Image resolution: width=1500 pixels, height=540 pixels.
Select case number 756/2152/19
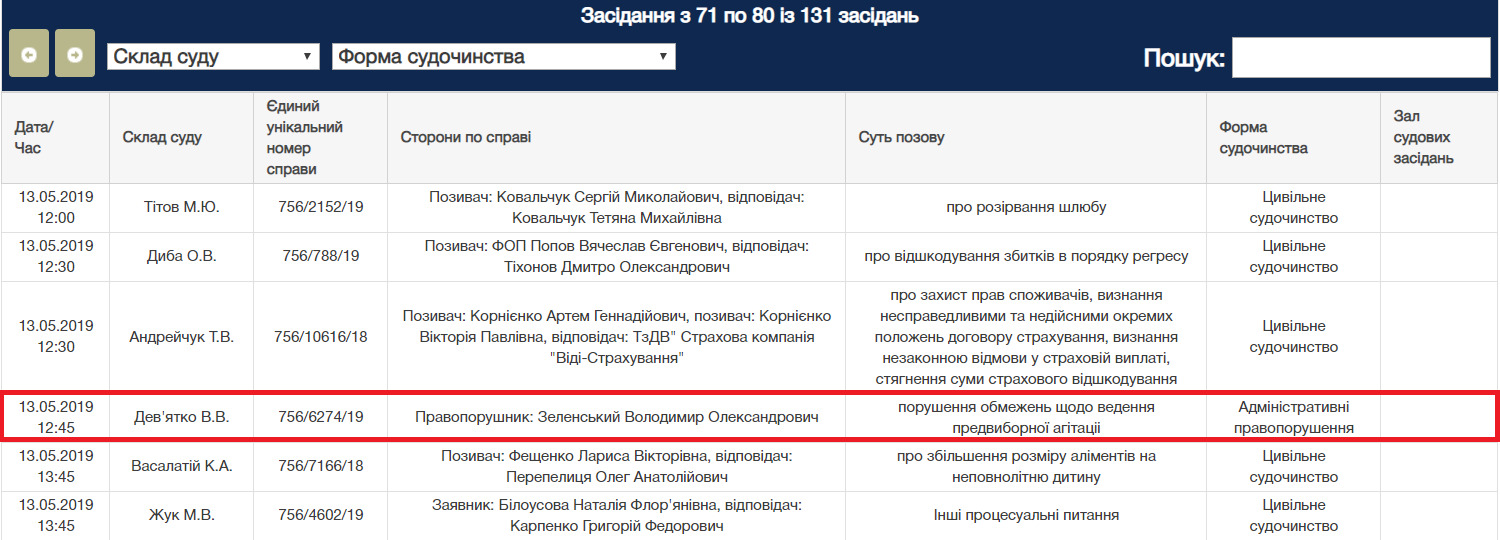[321, 208]
